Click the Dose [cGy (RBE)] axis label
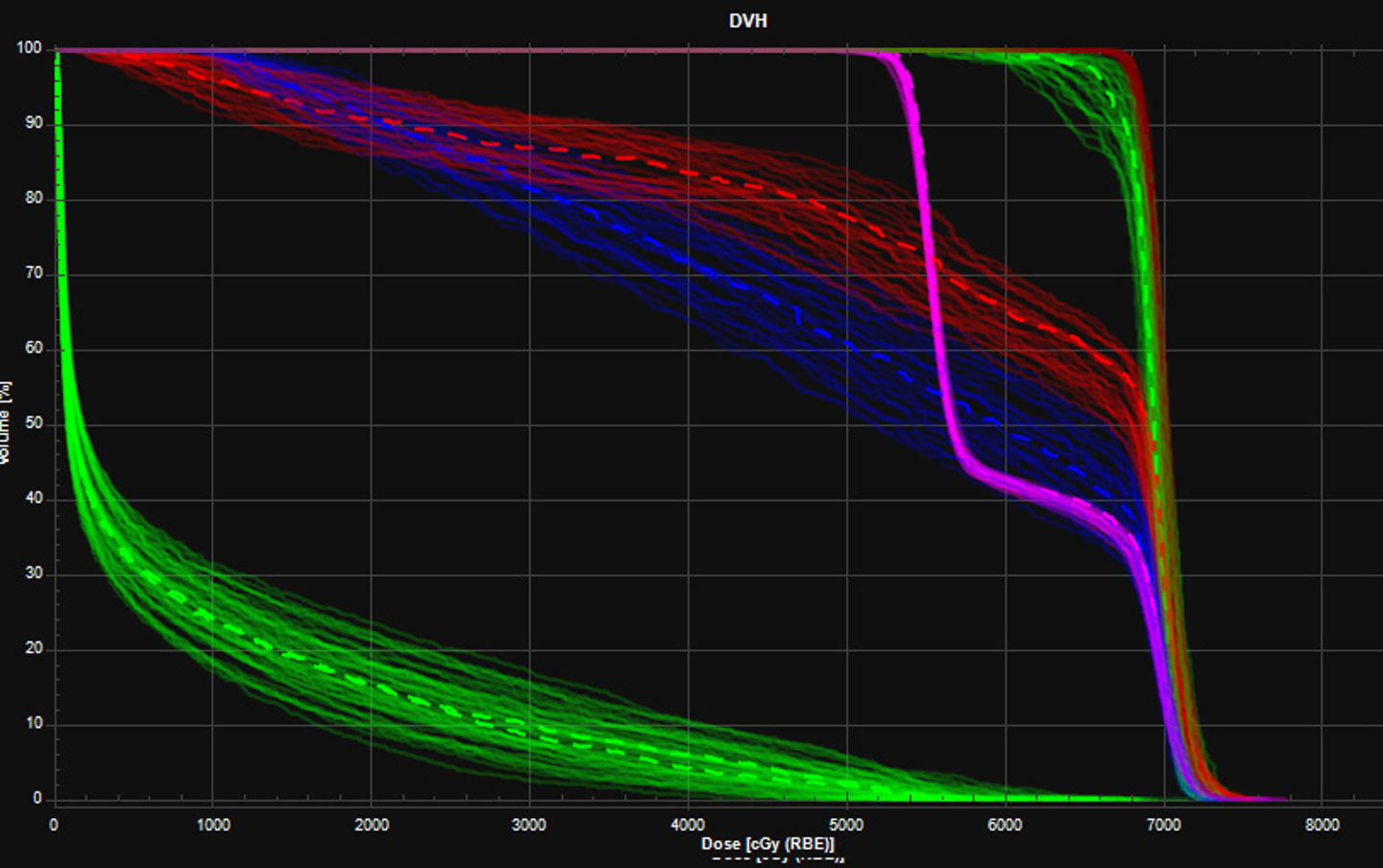The image size is (1383, 868). pyautogui.click(x=767, y=844)
